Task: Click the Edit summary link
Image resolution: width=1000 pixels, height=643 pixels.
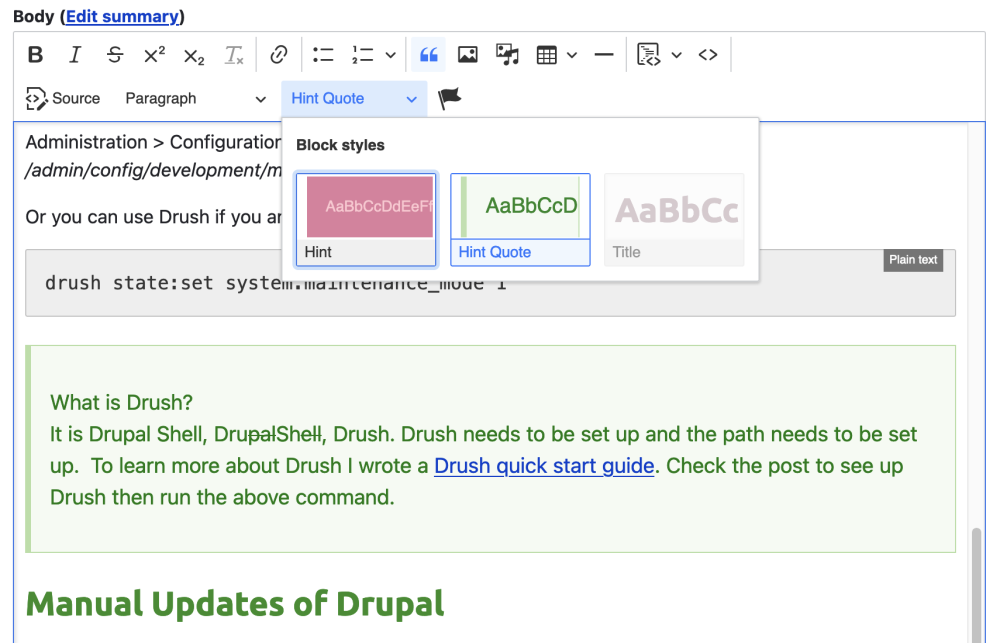Action: click(x=122, y=17)
